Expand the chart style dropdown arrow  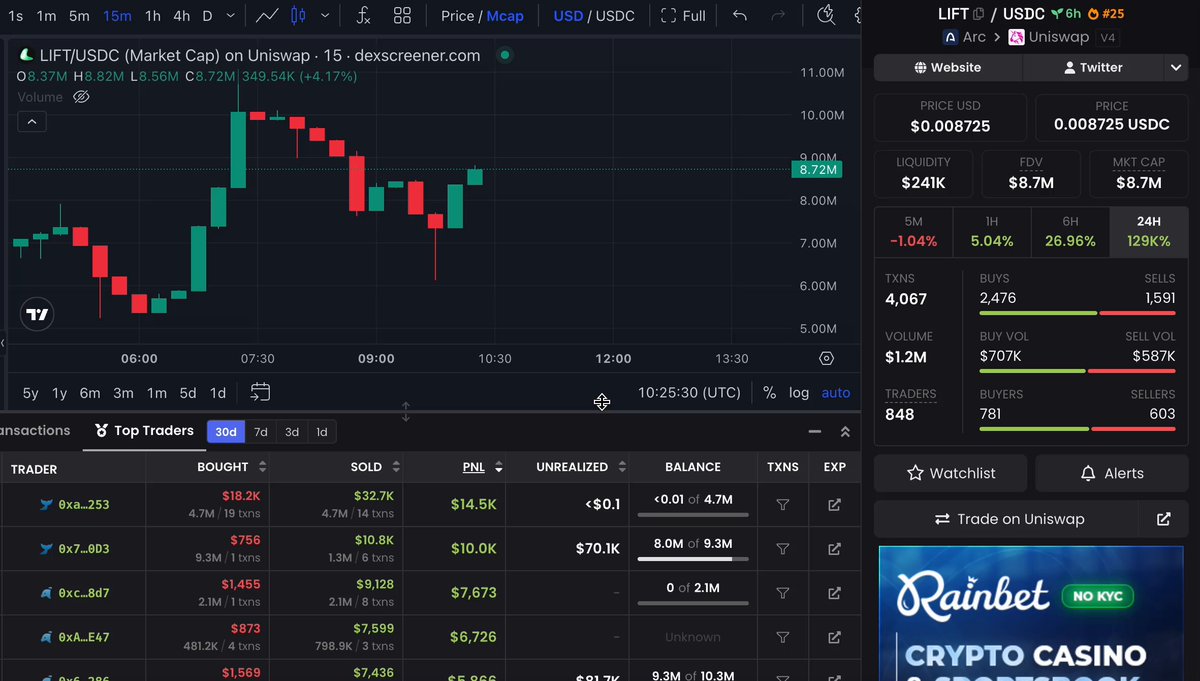(x=325, y=16)
